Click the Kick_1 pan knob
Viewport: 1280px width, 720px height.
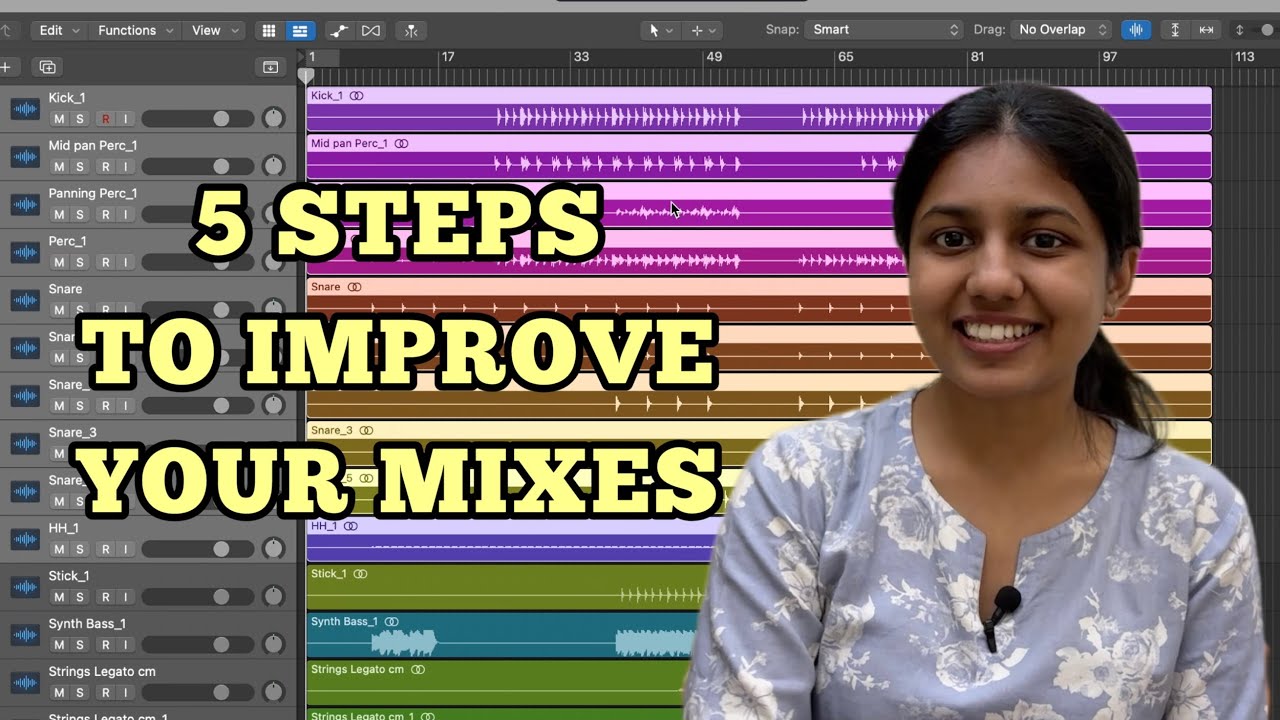(273, 119)
